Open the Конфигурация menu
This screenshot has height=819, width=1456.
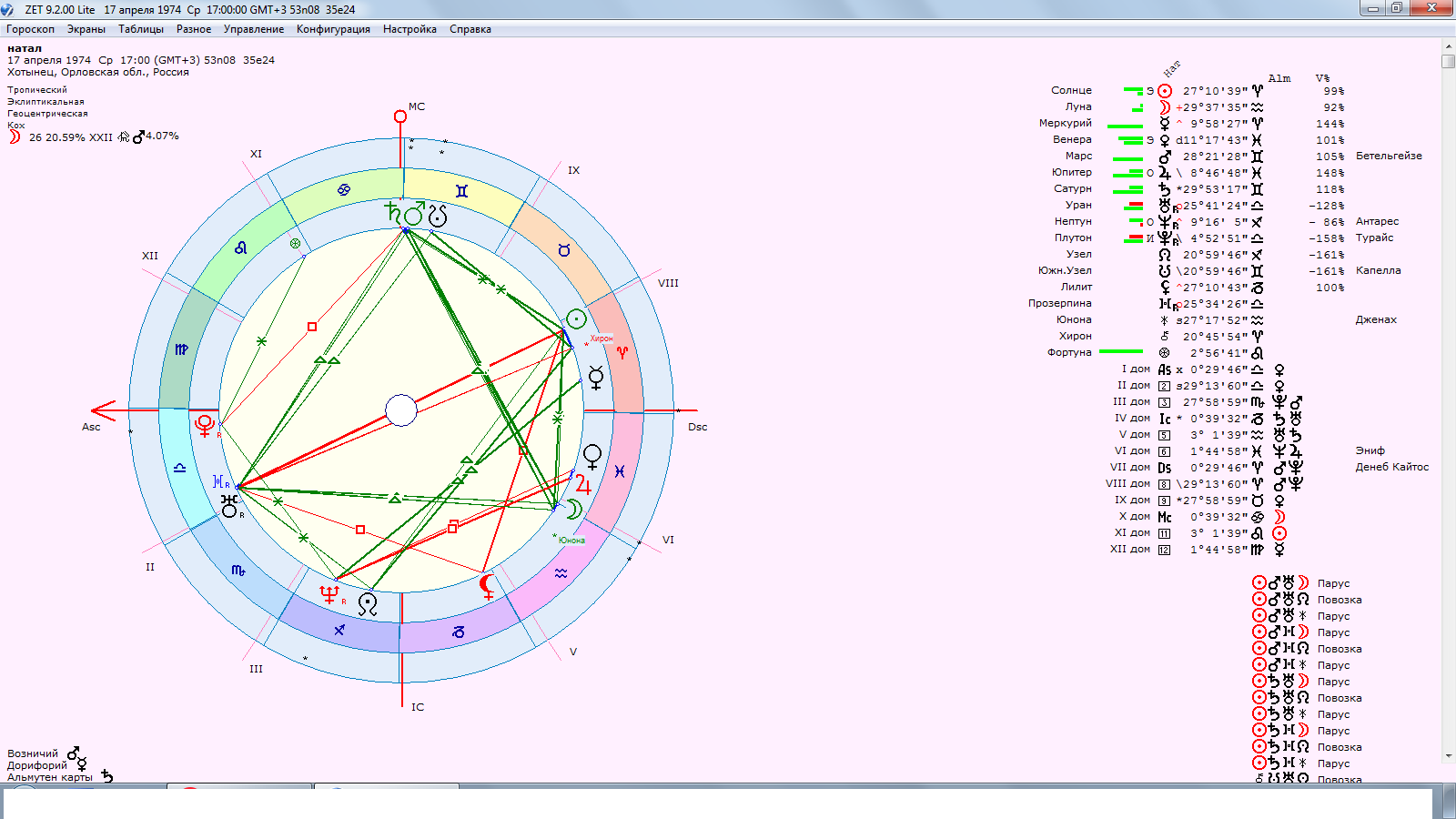333,29
